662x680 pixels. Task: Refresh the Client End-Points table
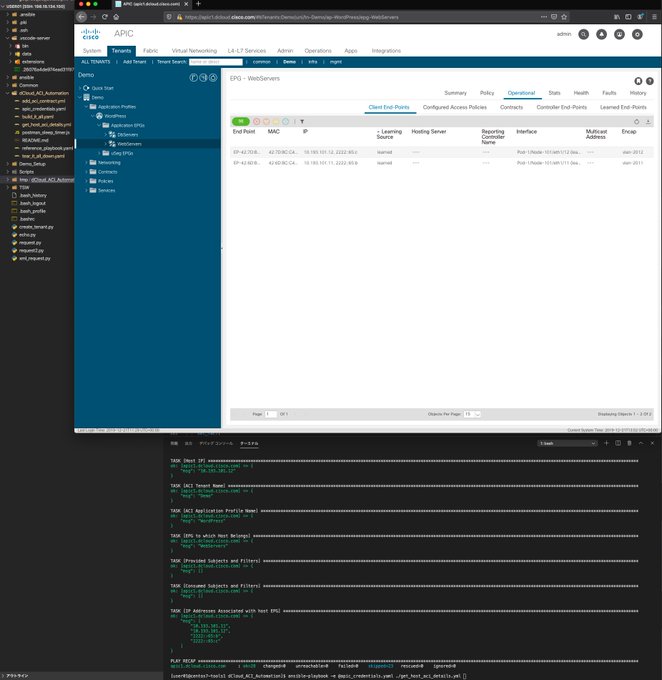pos(636,122)
